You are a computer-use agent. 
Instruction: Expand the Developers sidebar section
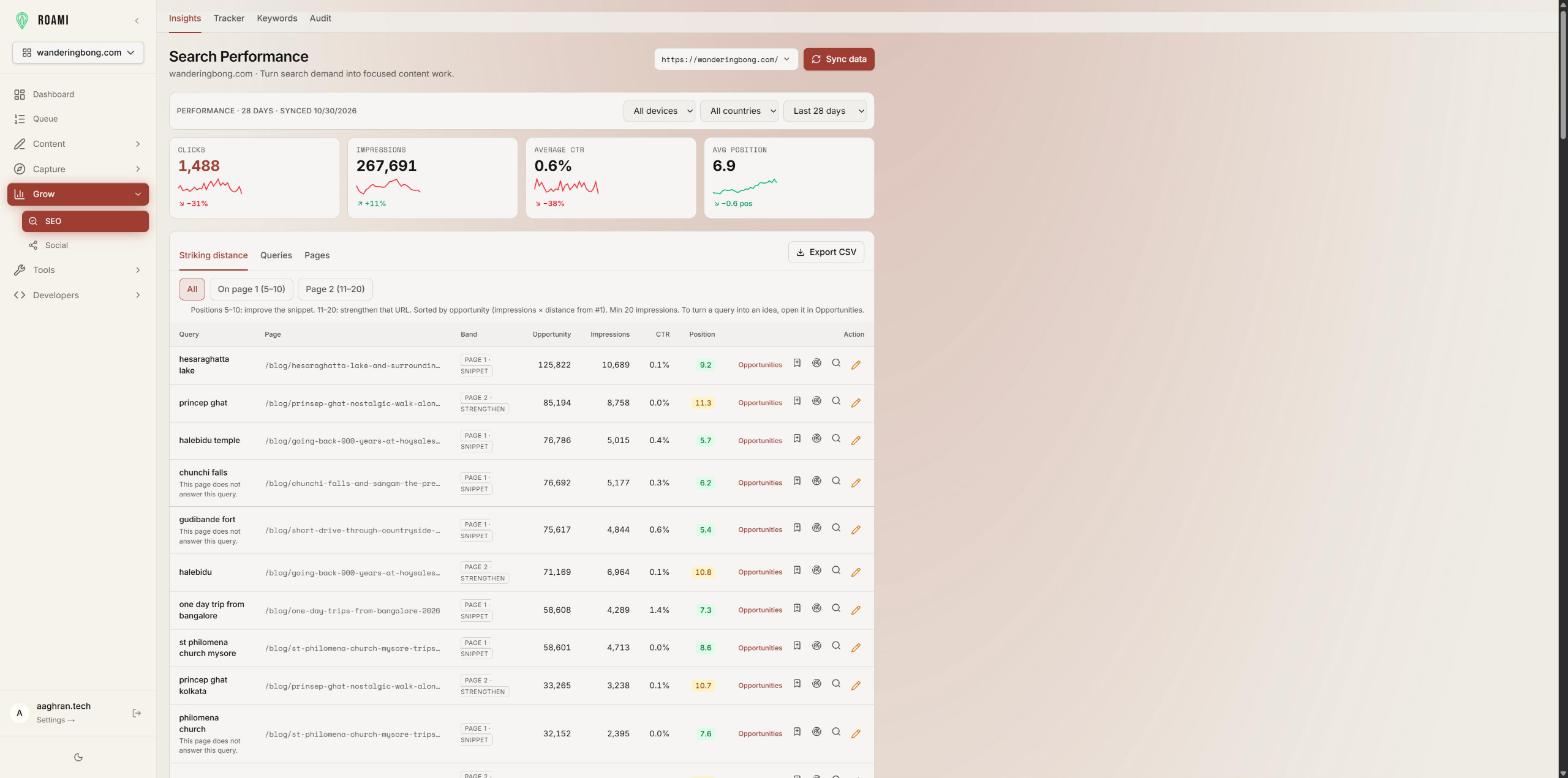[78, 295]
